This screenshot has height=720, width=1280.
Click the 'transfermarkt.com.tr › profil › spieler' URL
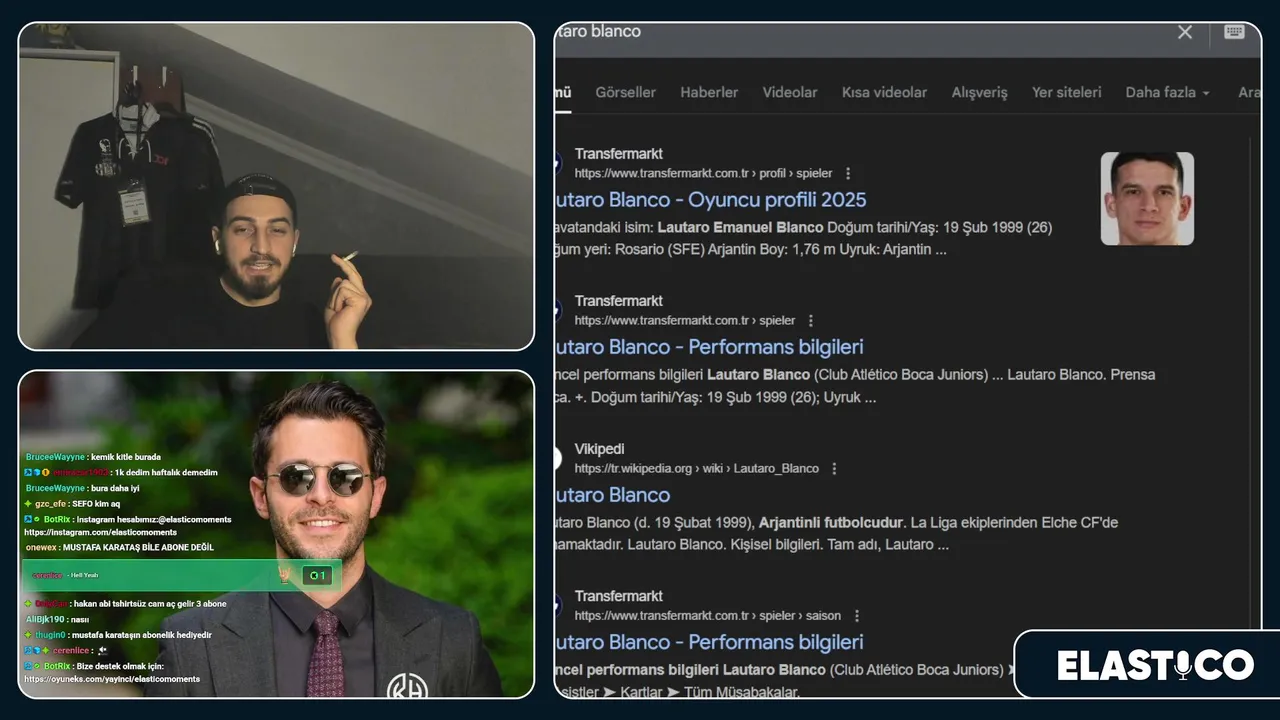[704, 173]
